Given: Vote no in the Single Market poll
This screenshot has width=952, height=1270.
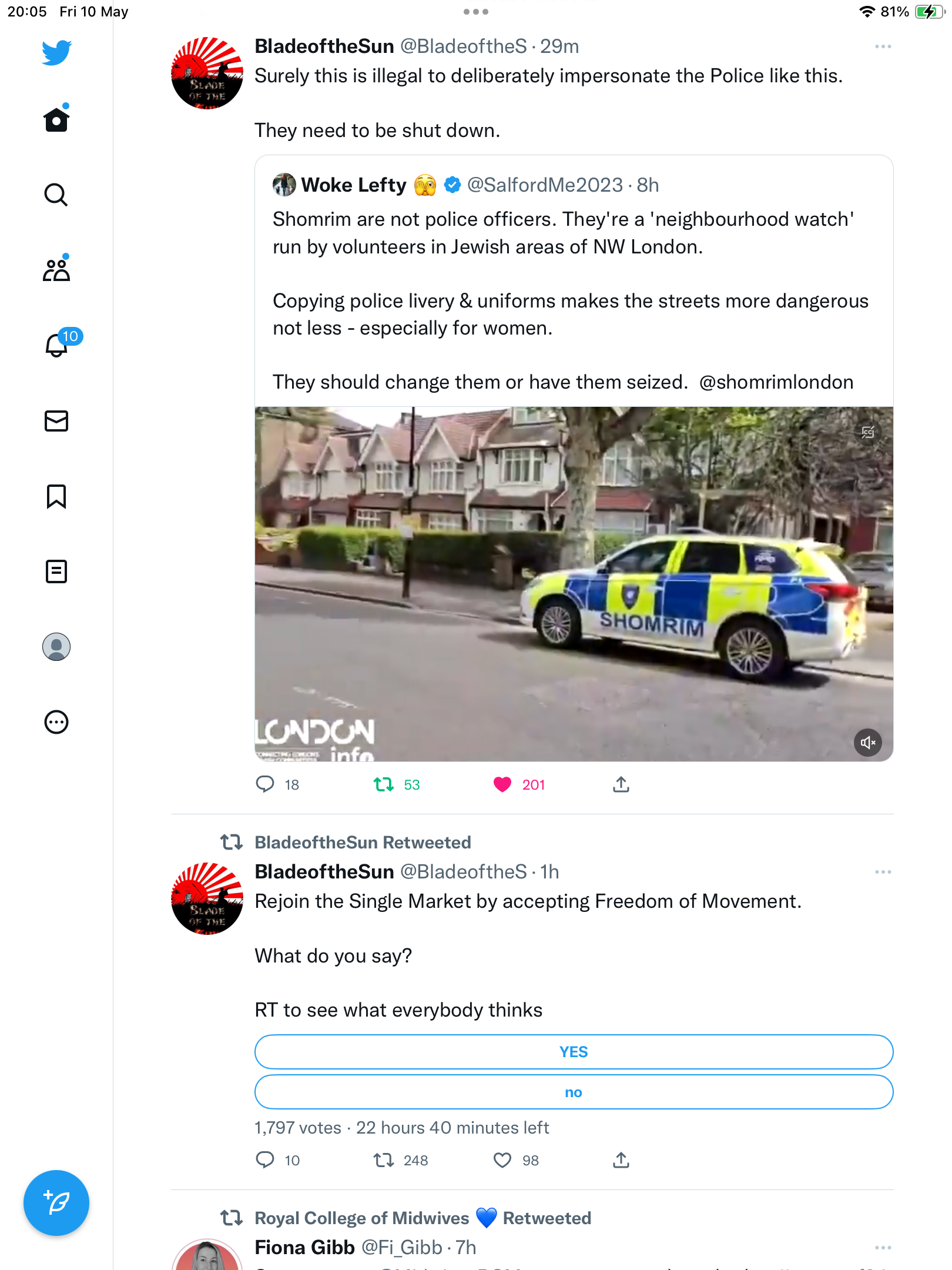Looking at the screenshot, I should point(574,1092).
